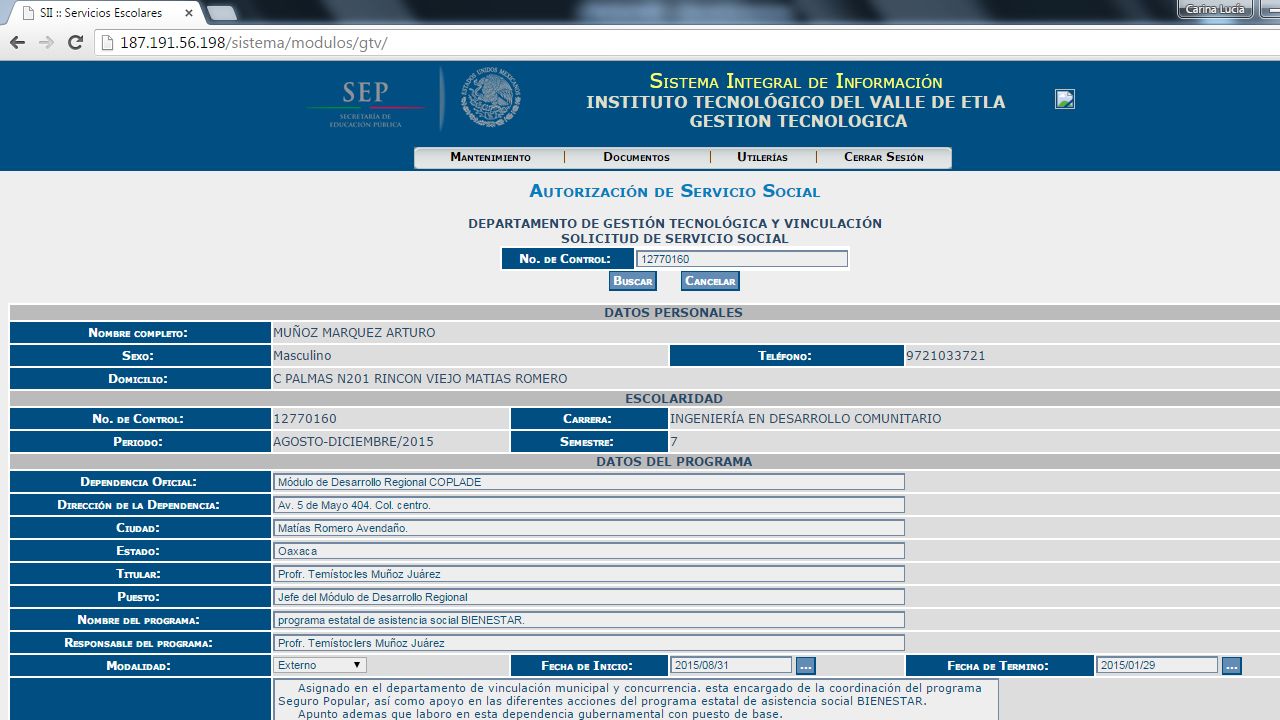Viewport: 1280px width, 720px height.
Task: Click the DATOS DEL PROGRAMA section header
Action: tap(673, 462)
